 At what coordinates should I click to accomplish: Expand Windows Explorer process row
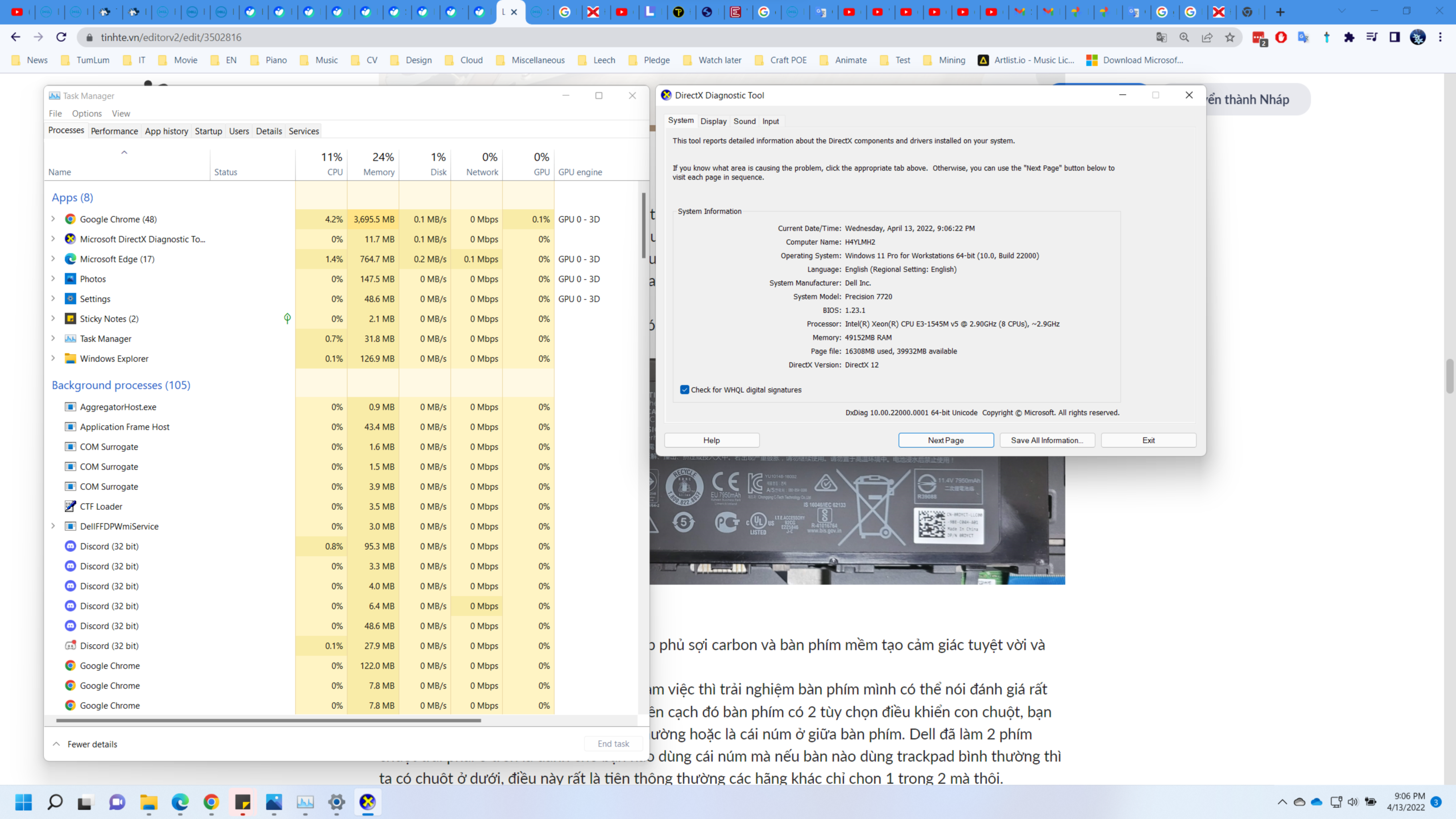tap(53, 358)
